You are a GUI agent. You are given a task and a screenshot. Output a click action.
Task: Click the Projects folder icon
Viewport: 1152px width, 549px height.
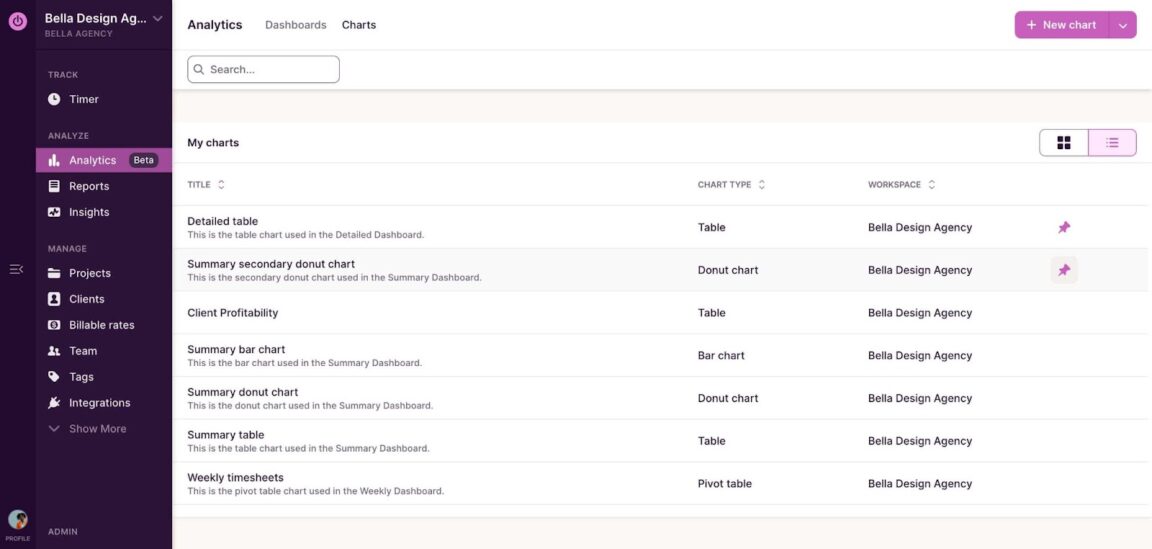click(54, 273)
